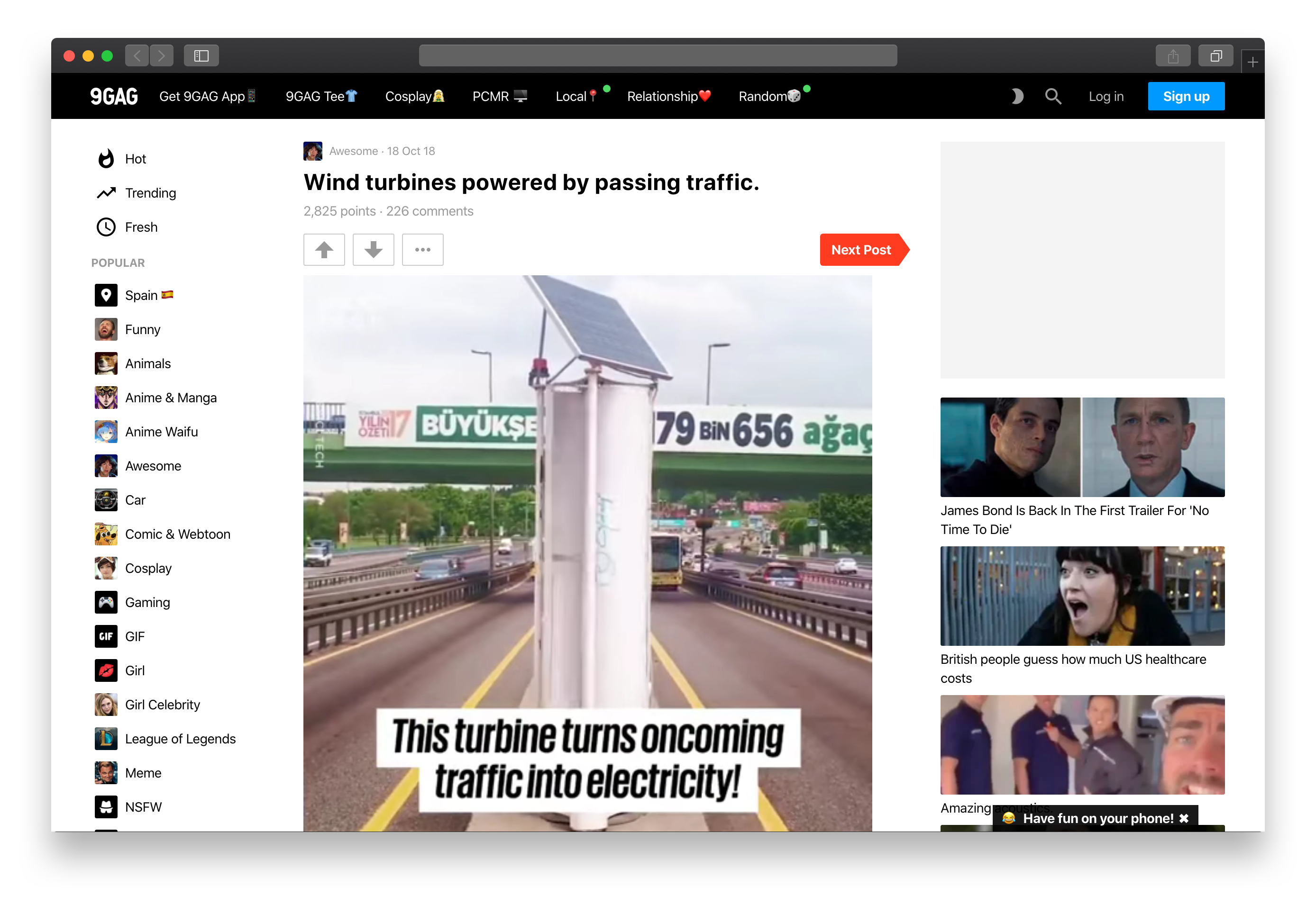The height and width of the screenshot is (905, 1316).
Task: Click the Fresh clock icon
Action: (x=106, y=227)
